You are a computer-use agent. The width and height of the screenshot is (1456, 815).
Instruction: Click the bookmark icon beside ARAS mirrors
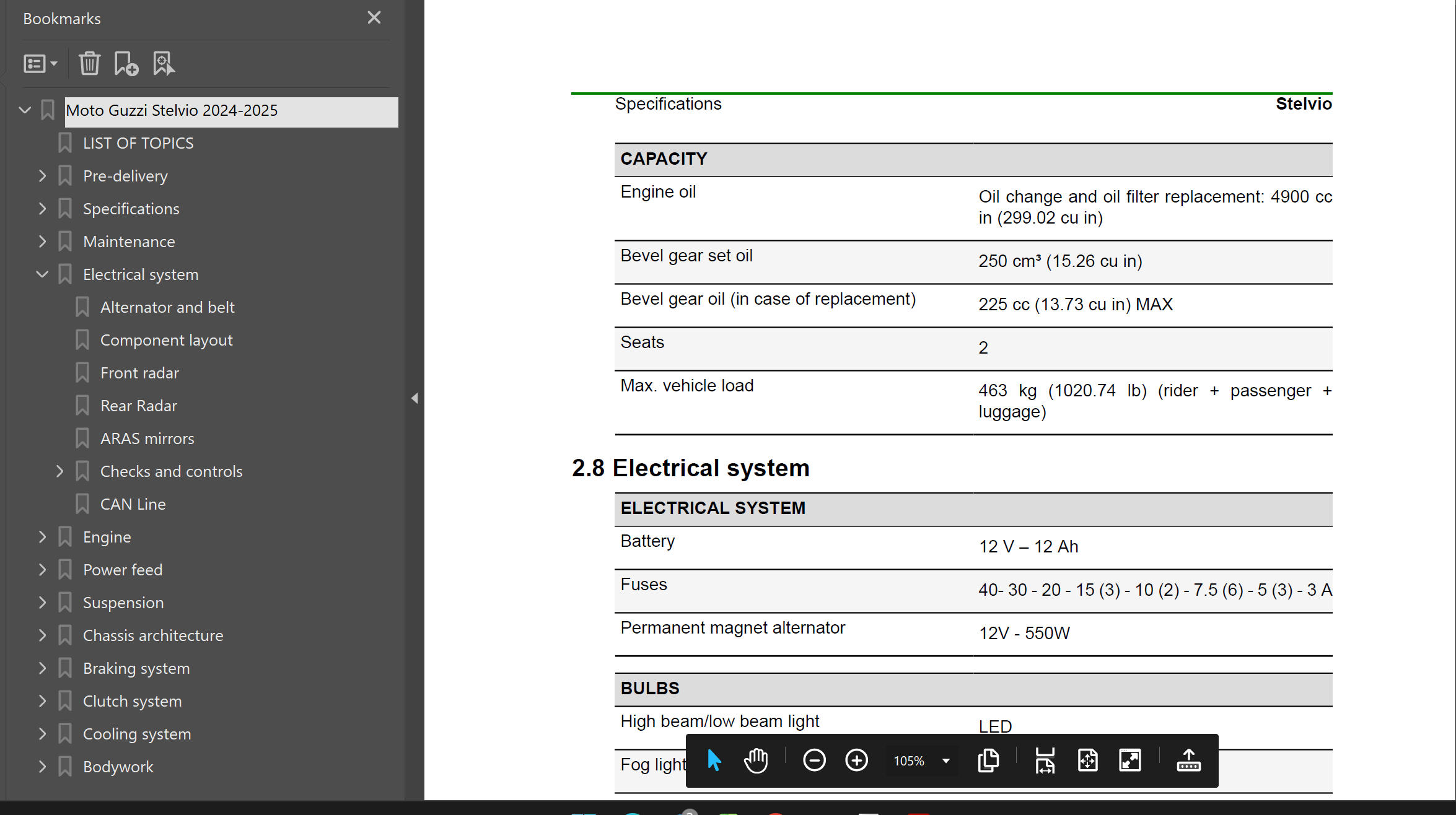point(82,438)
